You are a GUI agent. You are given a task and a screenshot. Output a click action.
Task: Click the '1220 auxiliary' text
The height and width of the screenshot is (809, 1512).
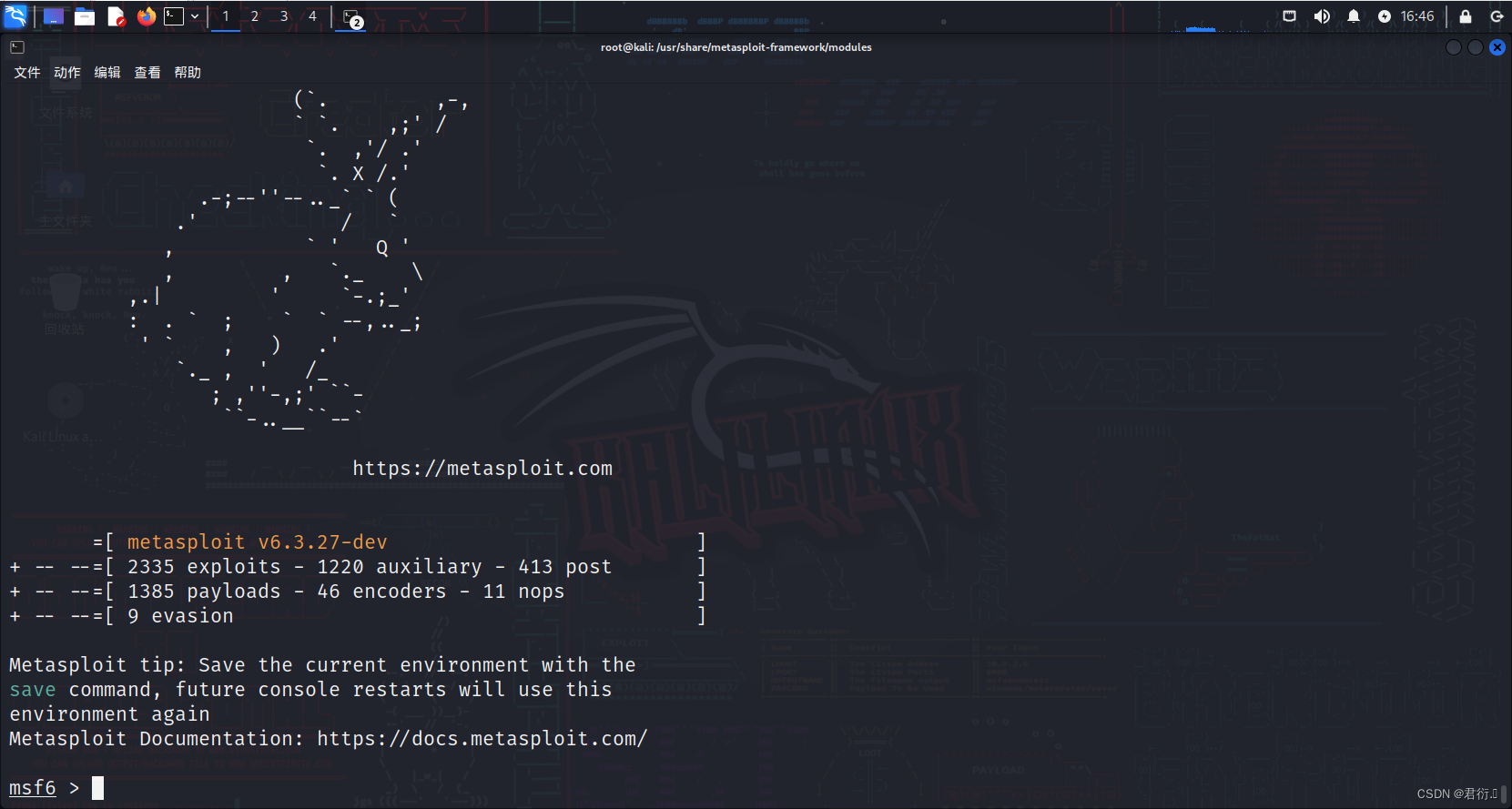400,567
